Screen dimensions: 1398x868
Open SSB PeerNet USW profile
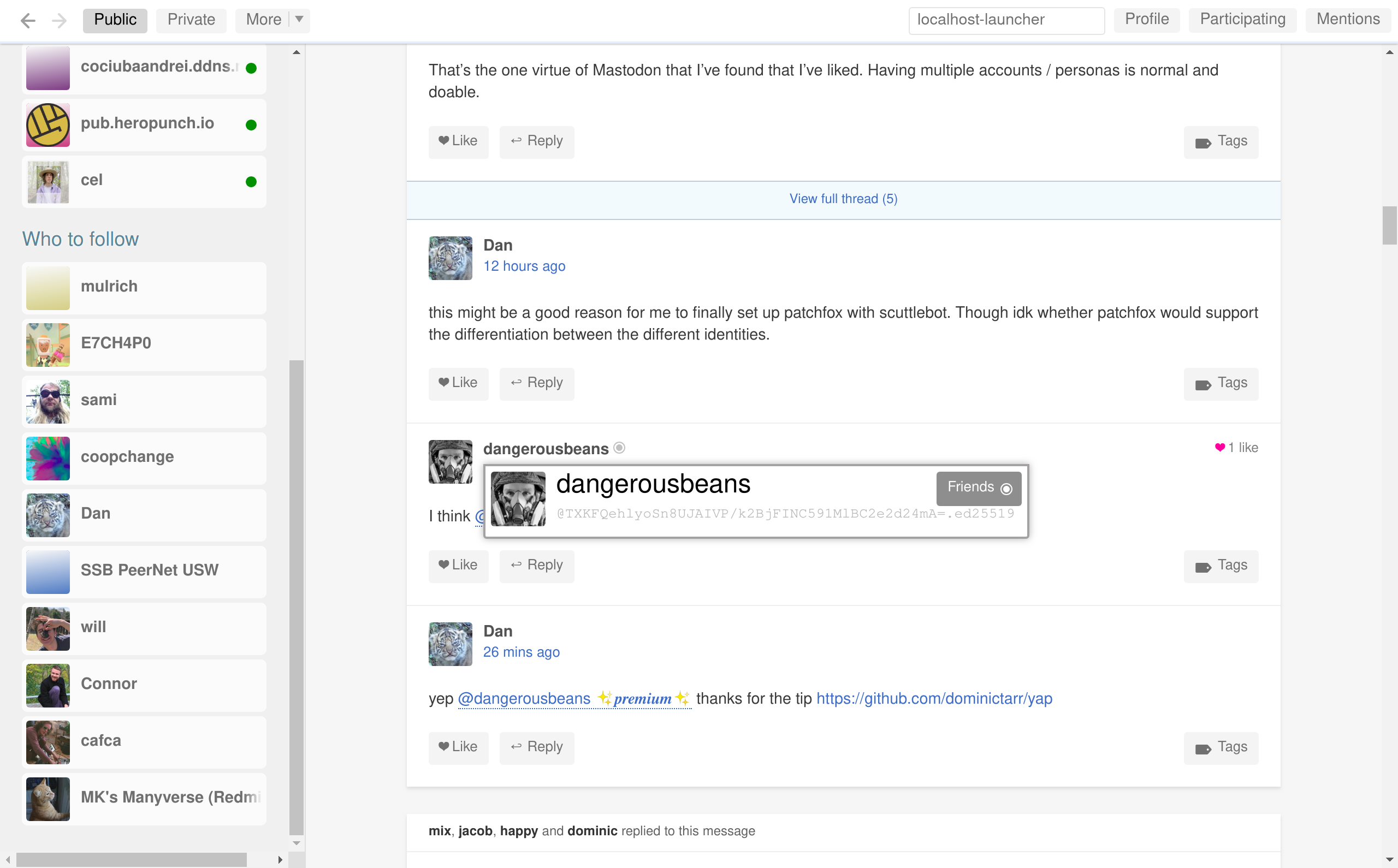tap(144, 572)
